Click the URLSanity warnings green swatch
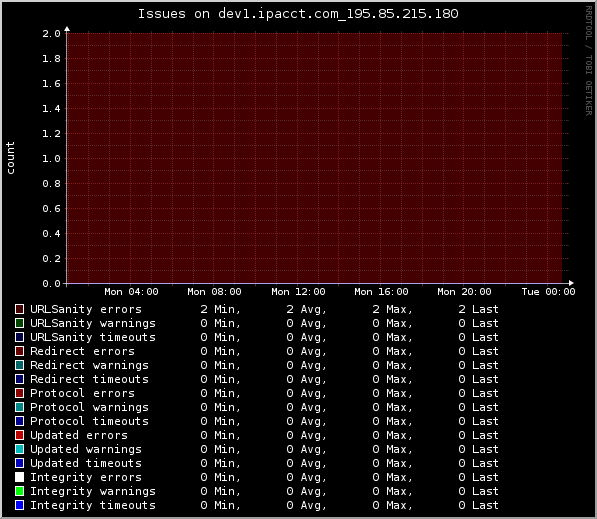This screenshot has height=519, width=597. tap(19, 323)
